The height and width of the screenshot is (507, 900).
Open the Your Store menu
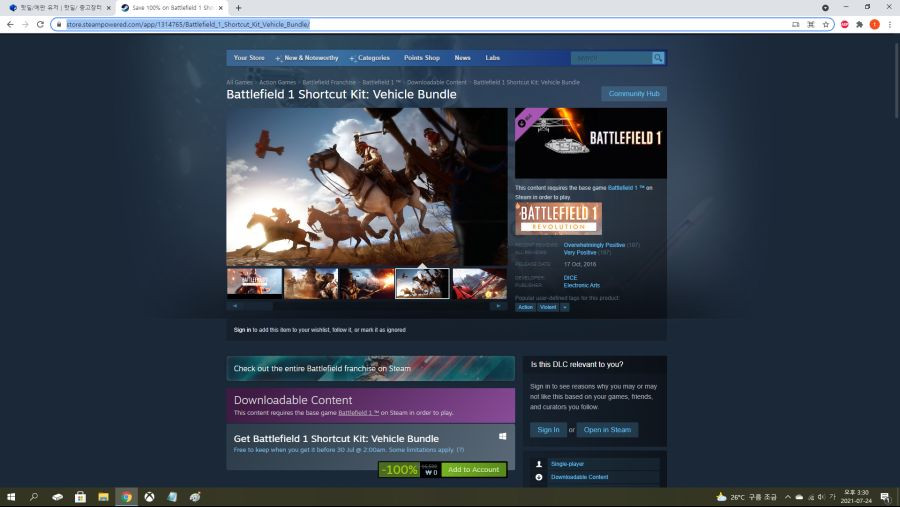[x=249, y=58]
